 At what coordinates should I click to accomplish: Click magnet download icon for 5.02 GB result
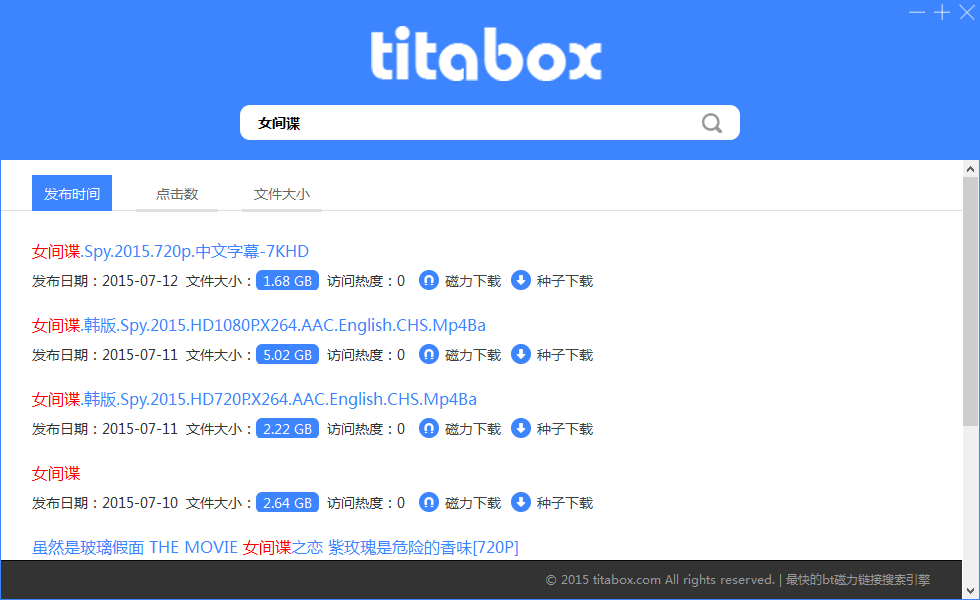pos(429,354)
